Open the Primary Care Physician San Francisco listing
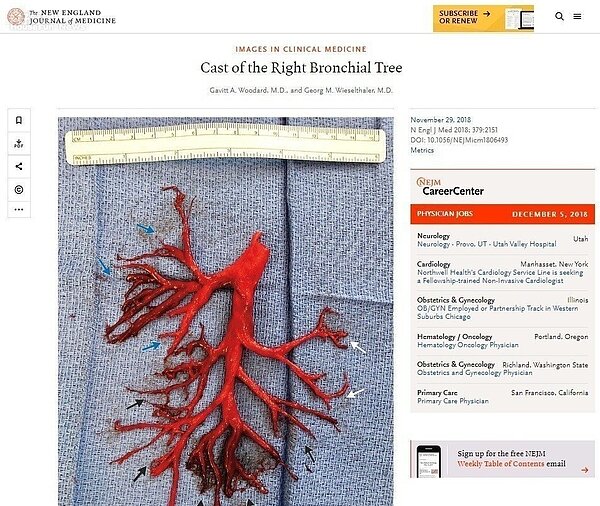The height and width of the screenshot is (506, 600). (502, 397)
